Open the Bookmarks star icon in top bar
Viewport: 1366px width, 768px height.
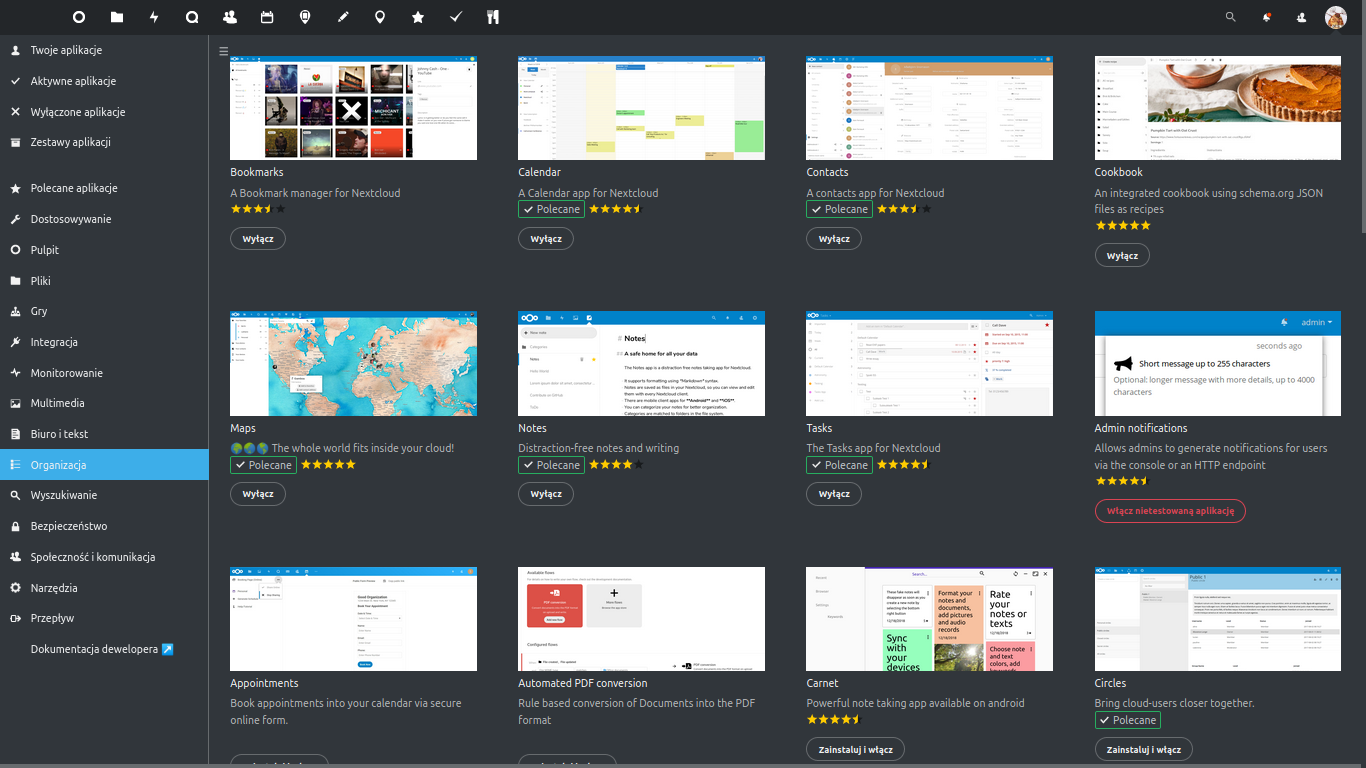click(418, 17)
